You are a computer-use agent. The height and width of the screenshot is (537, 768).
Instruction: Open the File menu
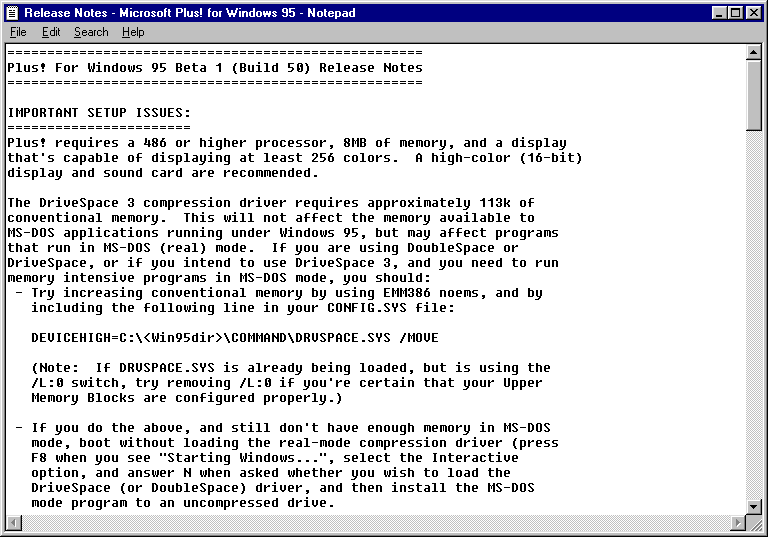point(18,32)
